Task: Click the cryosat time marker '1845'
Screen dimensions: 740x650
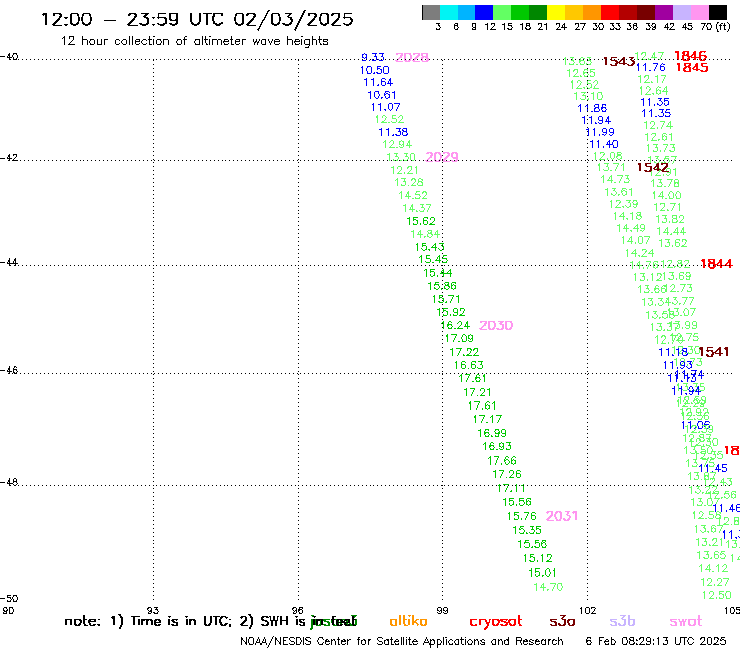Action: point(692,68)
